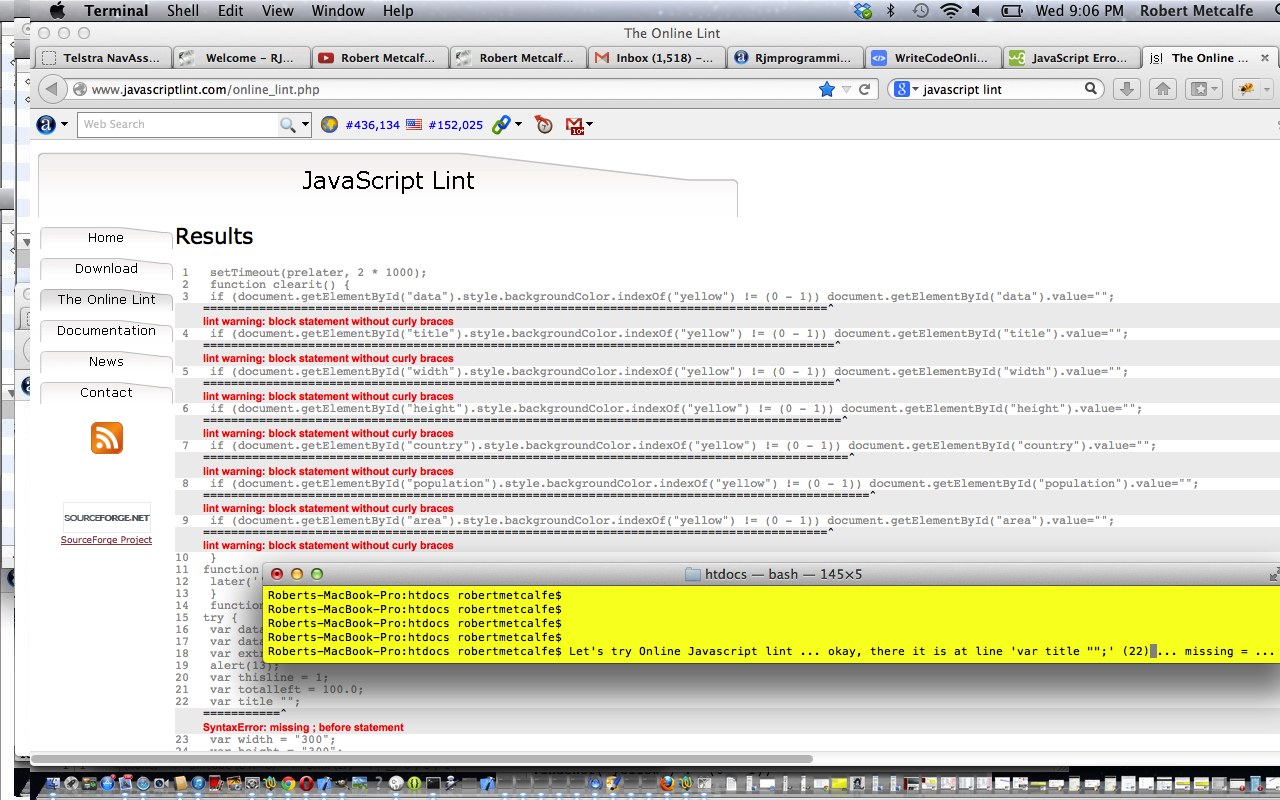This screenshot has width=1280, height=800.
Task: Expand the URL bar history dropdown arrow
Action: click(x=846, y=89)
